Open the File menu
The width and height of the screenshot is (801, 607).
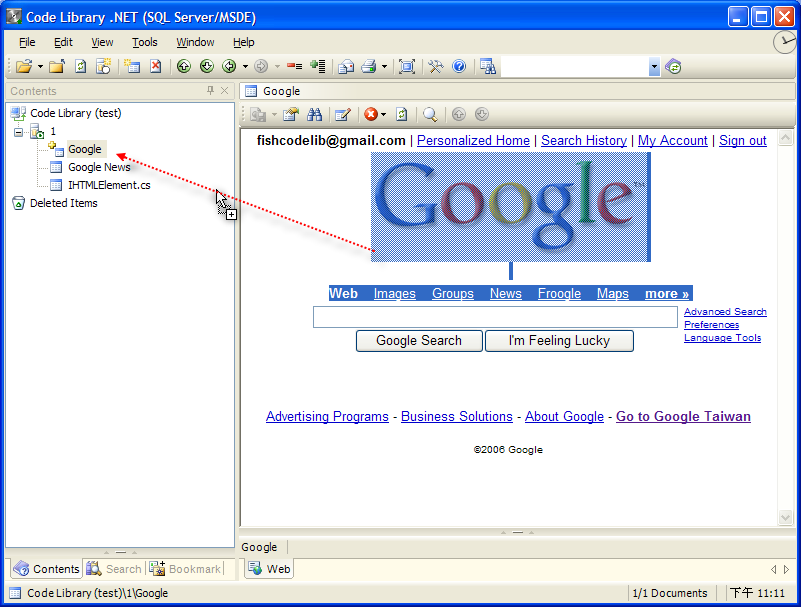click(x=27, y=42)
